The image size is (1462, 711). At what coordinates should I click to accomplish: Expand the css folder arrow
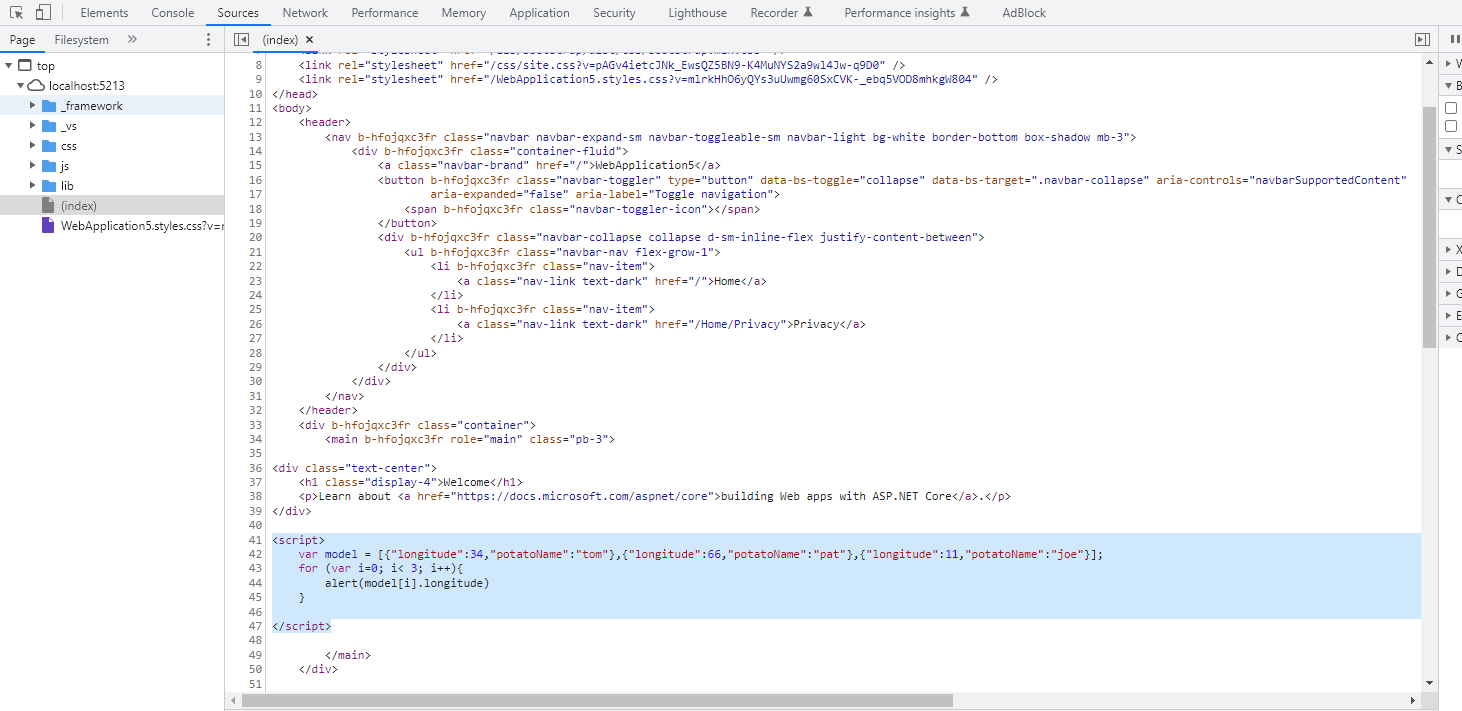coord(33,146)
